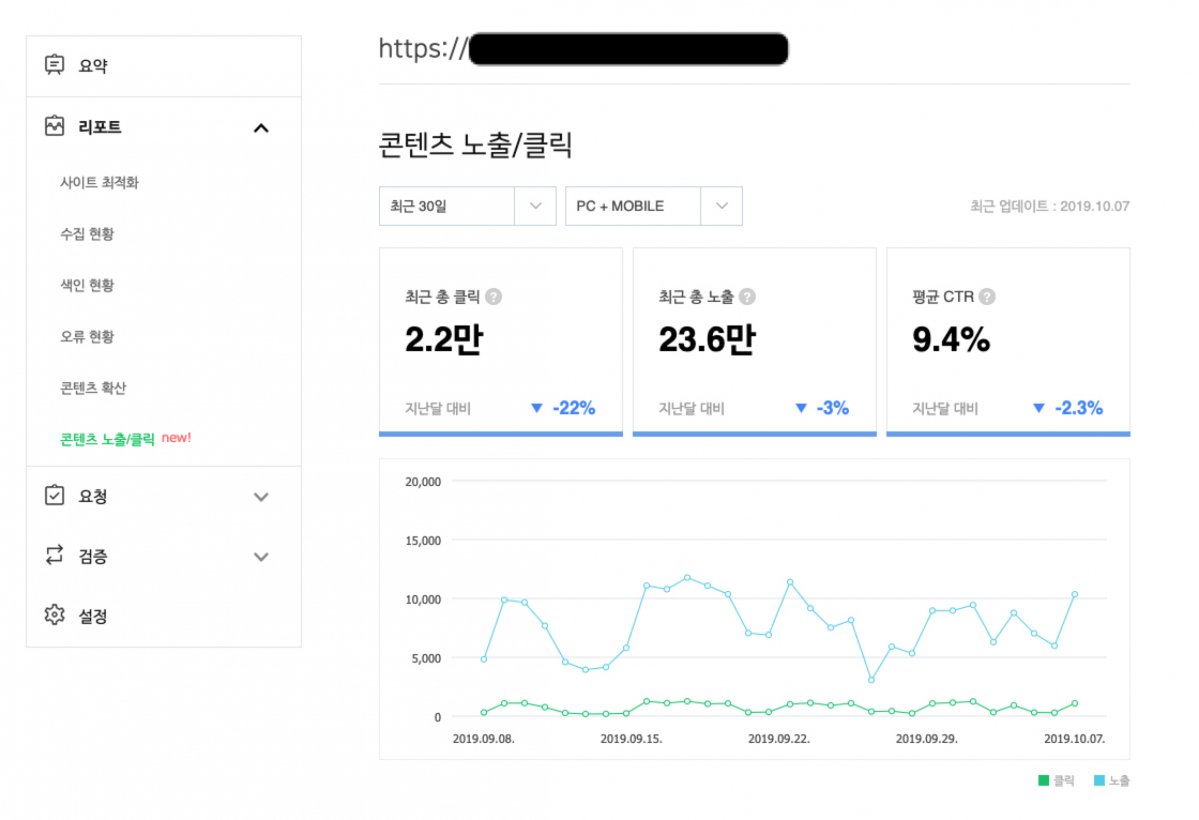Open the 설정 settings gear icon
Viewport: 1199px width, 820px height.
coord(55,615)
